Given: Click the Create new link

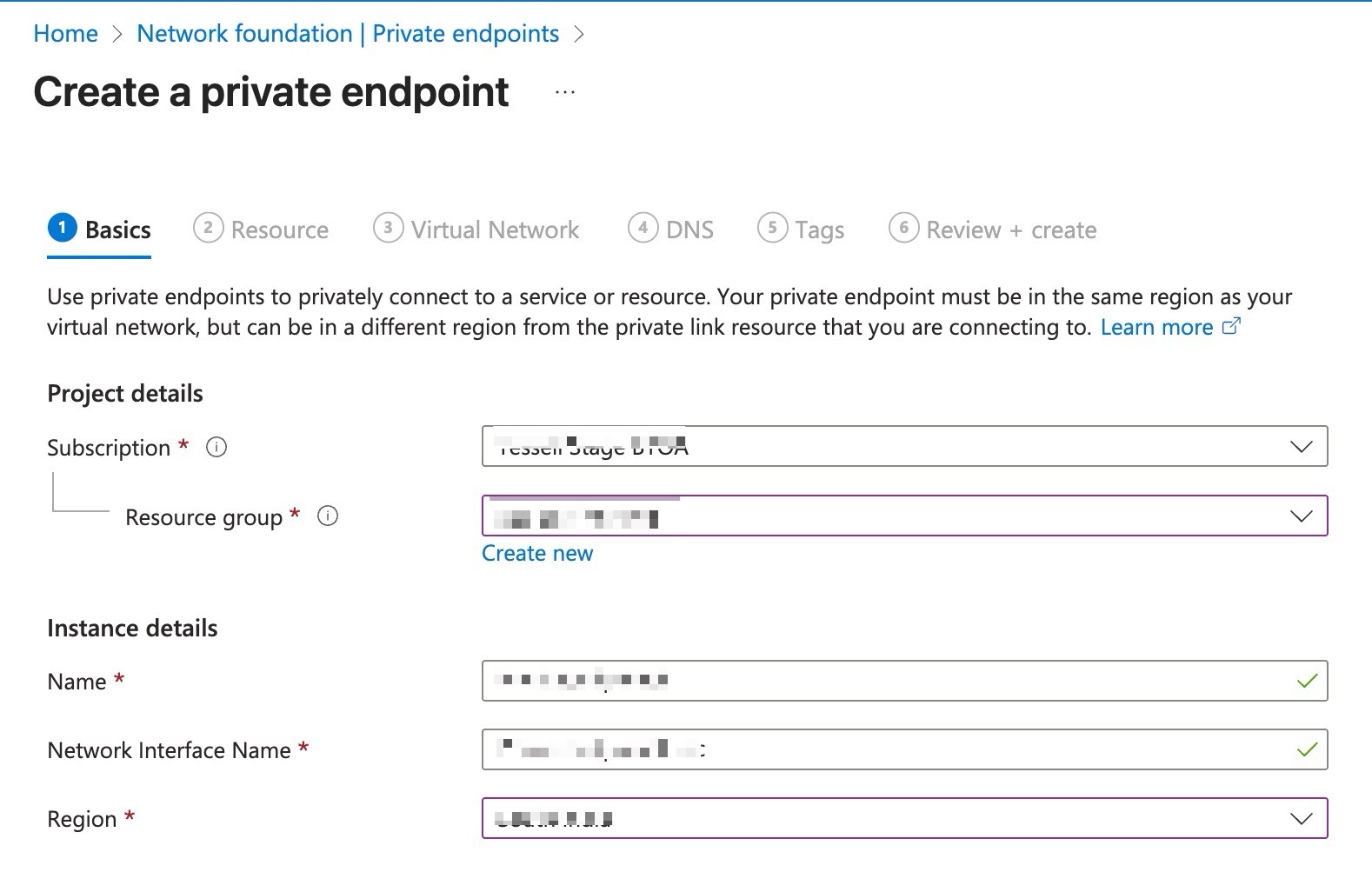Looking at the screenshot, I should click(x=537, y=554).
